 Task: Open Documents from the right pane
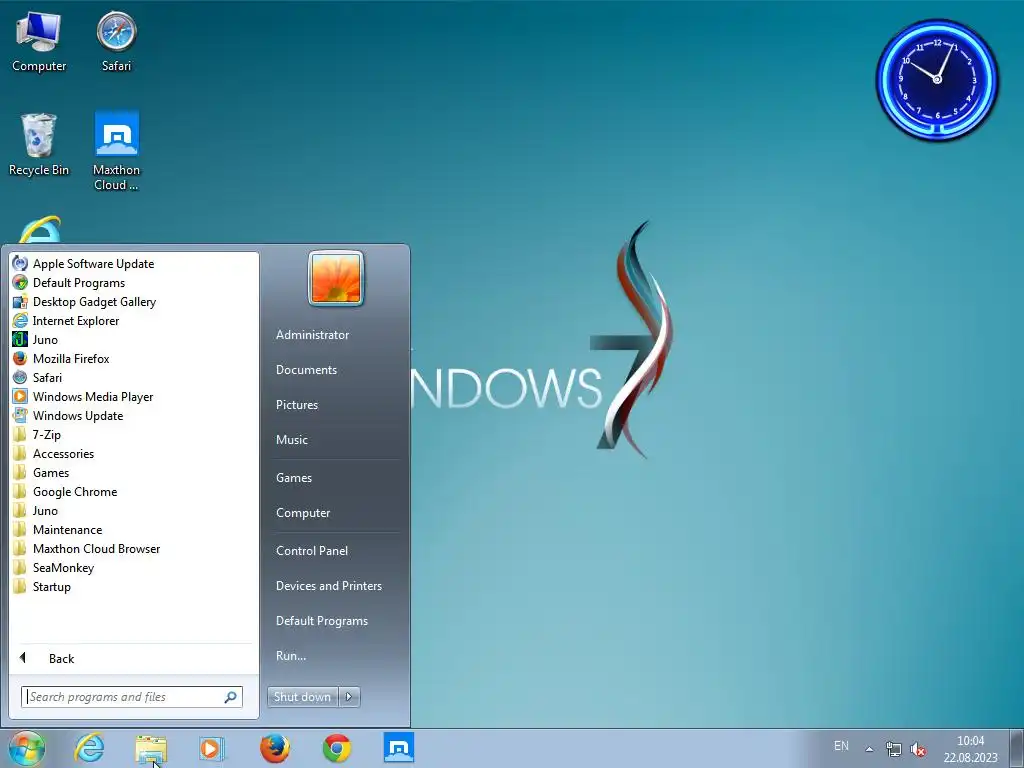306,370
